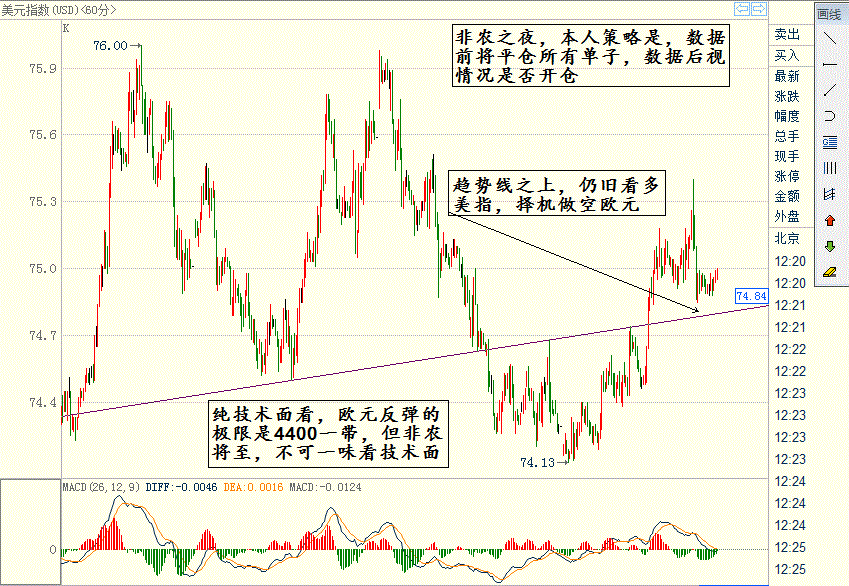Click the MACD:-0.0124 value
This screenshot has height=586, width=849.
325,487
